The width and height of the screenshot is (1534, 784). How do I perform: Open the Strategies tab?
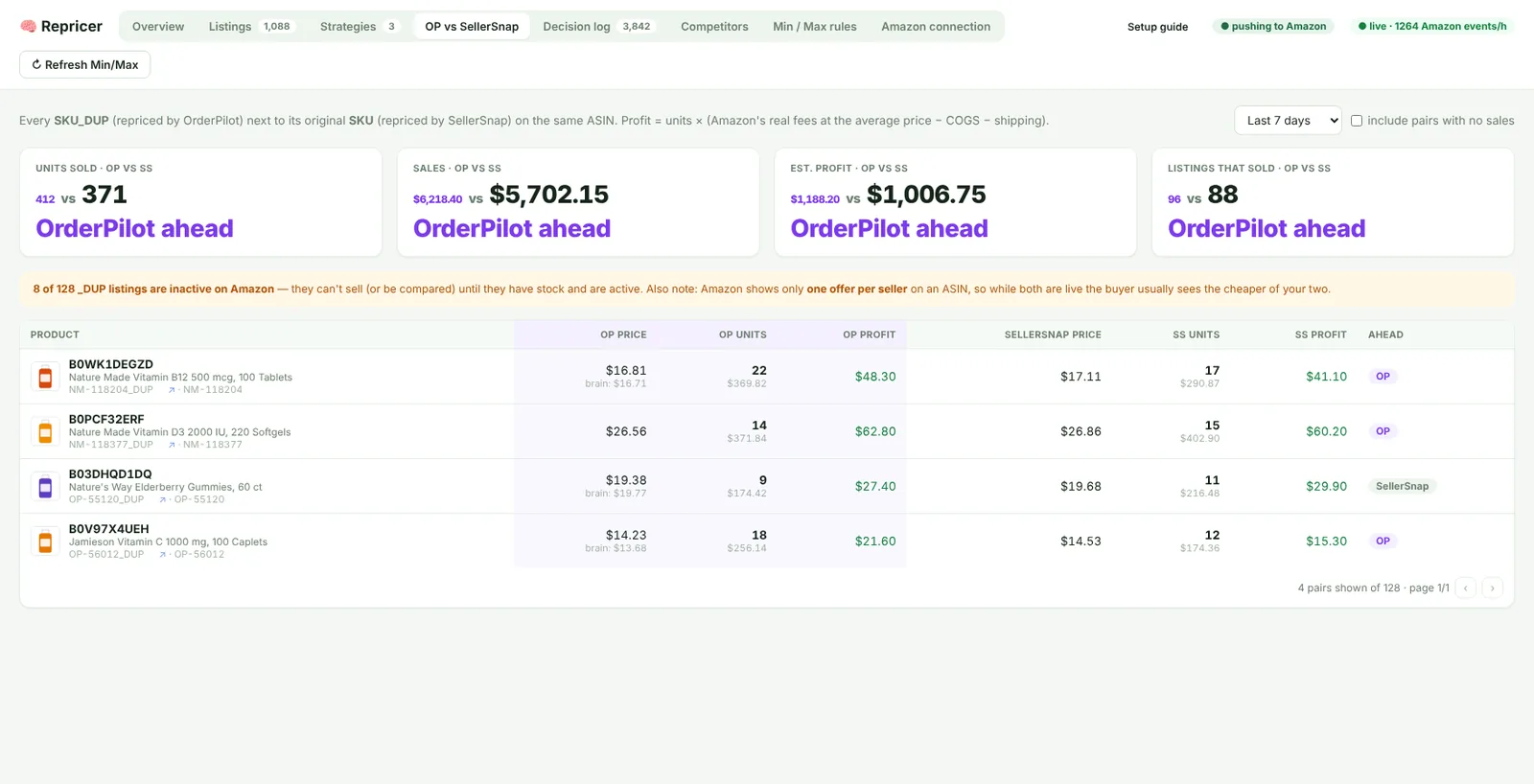click(x=359, y=27)
